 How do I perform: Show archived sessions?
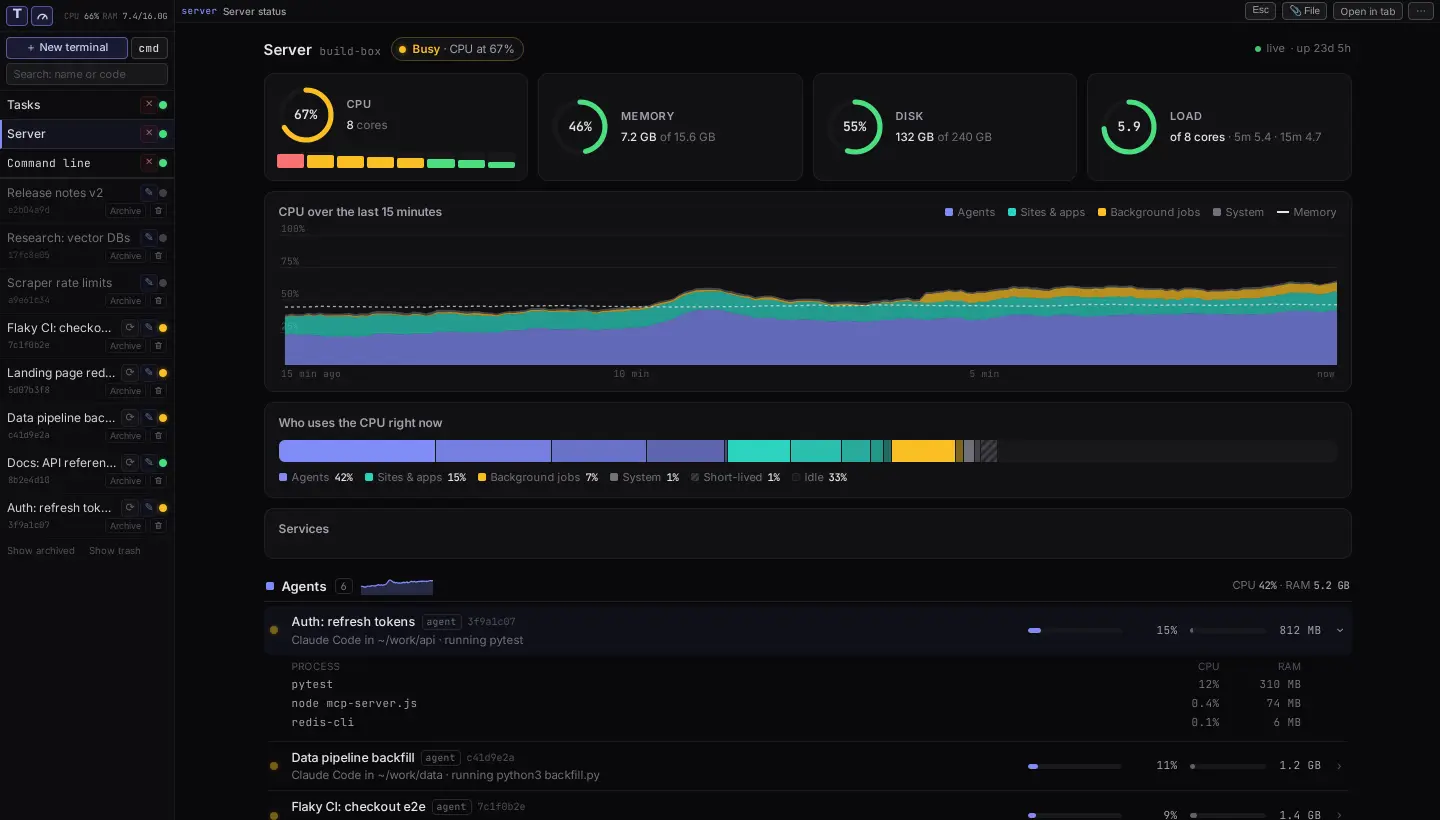[x=41, y=551]
